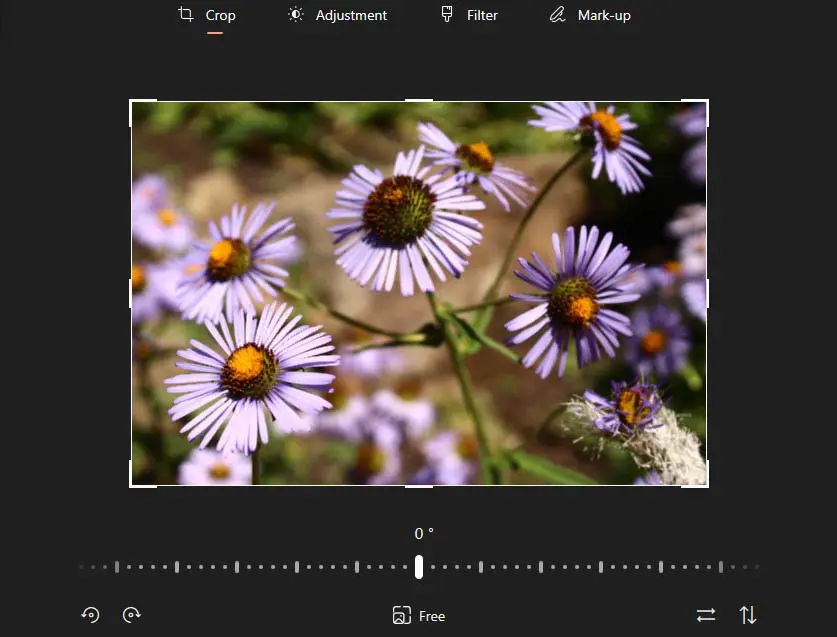Open the Free aspect ratio options
The image size is (837, 637).
pos(419,616)
